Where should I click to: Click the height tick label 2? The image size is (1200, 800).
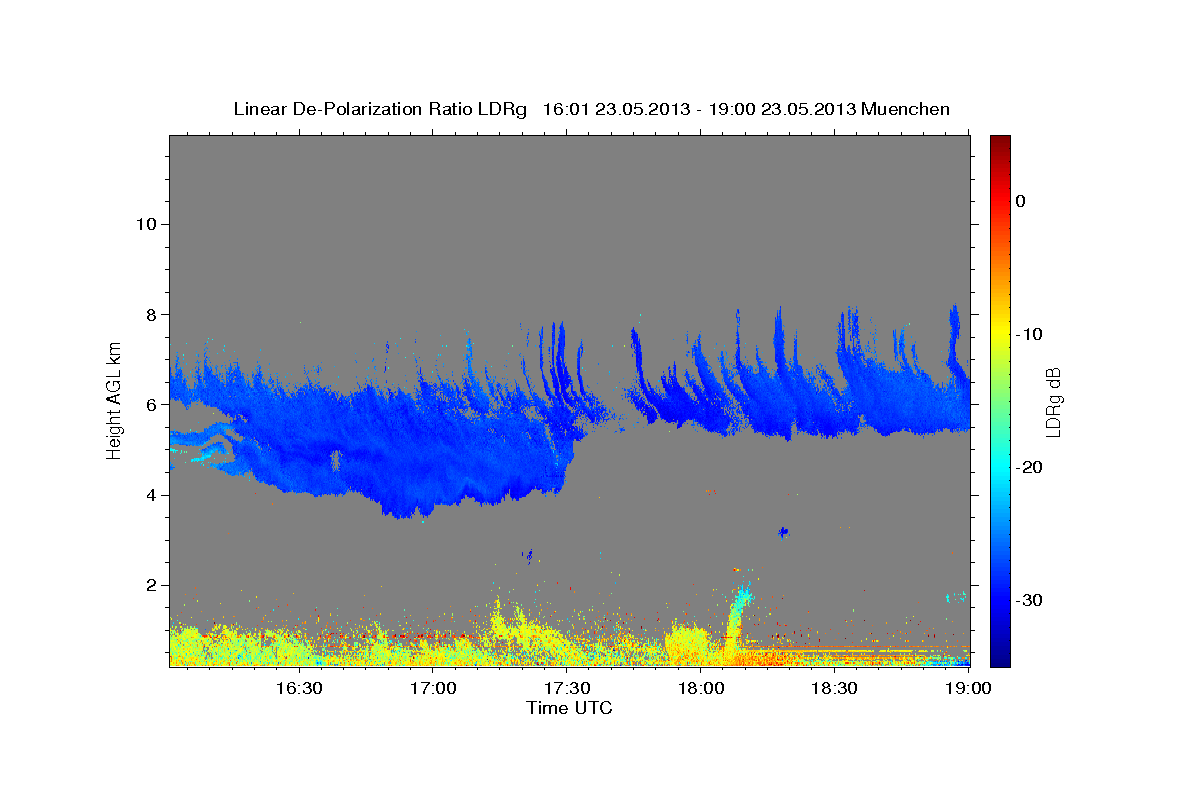[x=151, y=585]
